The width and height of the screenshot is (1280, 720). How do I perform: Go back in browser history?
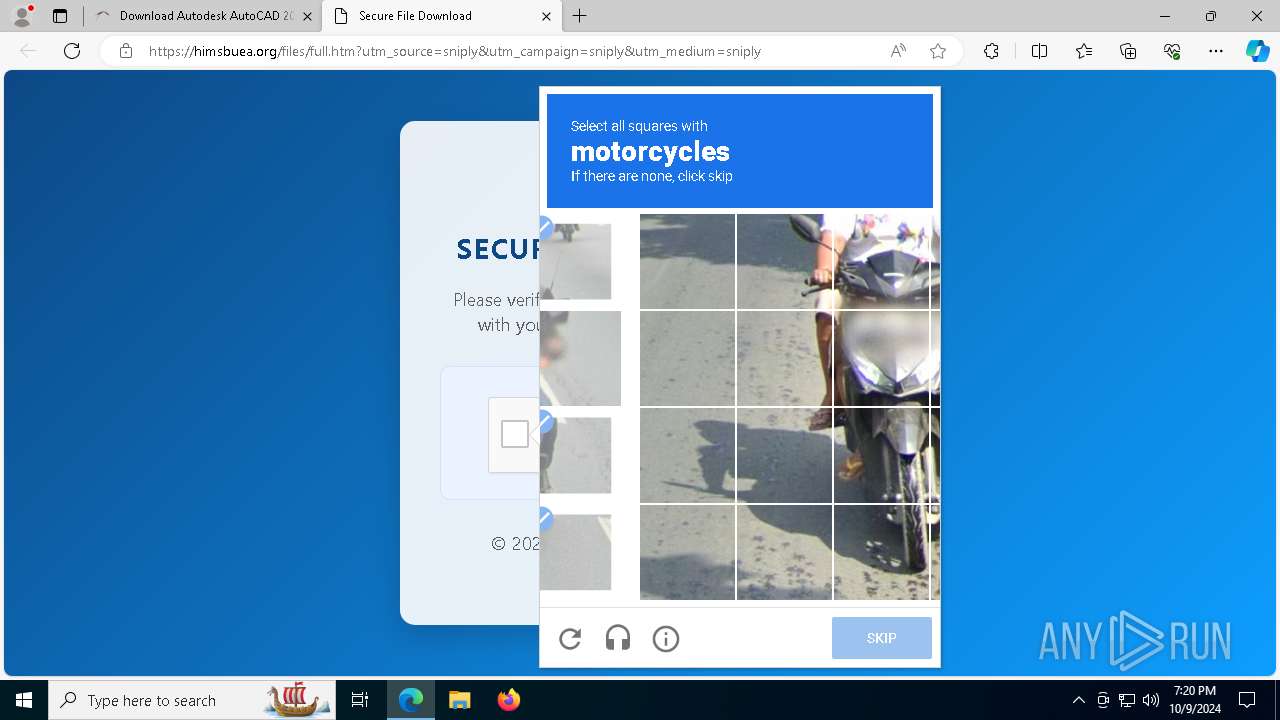pyautogui.click(x=28, y=51)
